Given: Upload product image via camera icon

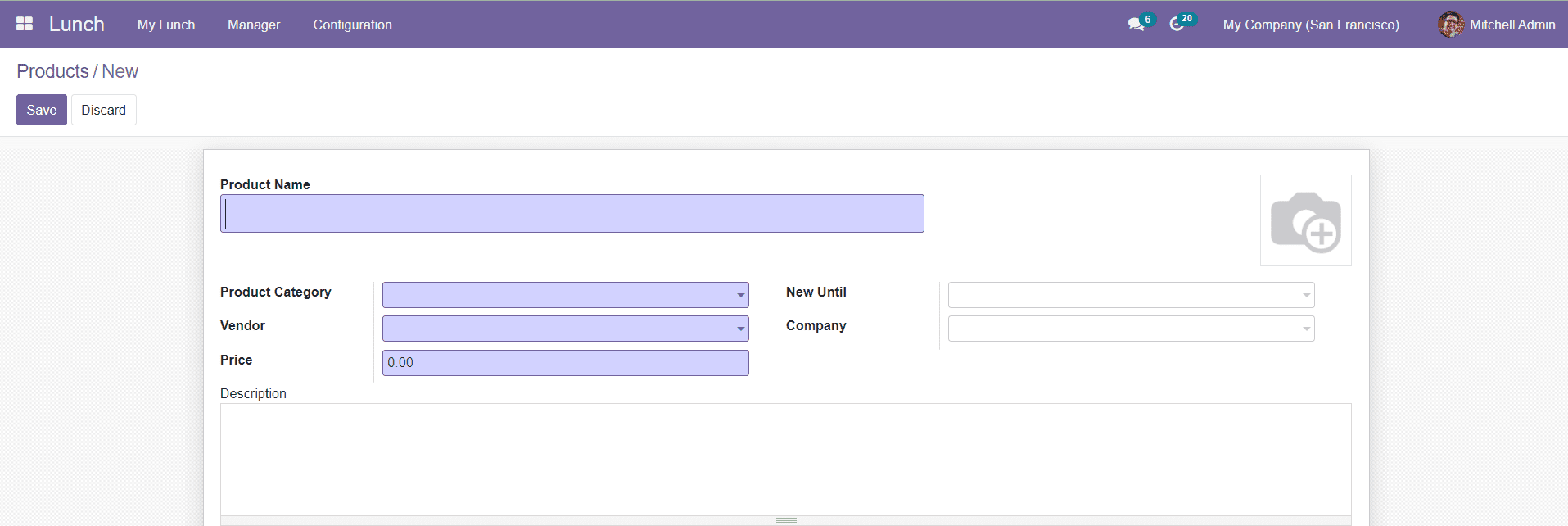Looking at the screenshot, I should [1305, 220].
